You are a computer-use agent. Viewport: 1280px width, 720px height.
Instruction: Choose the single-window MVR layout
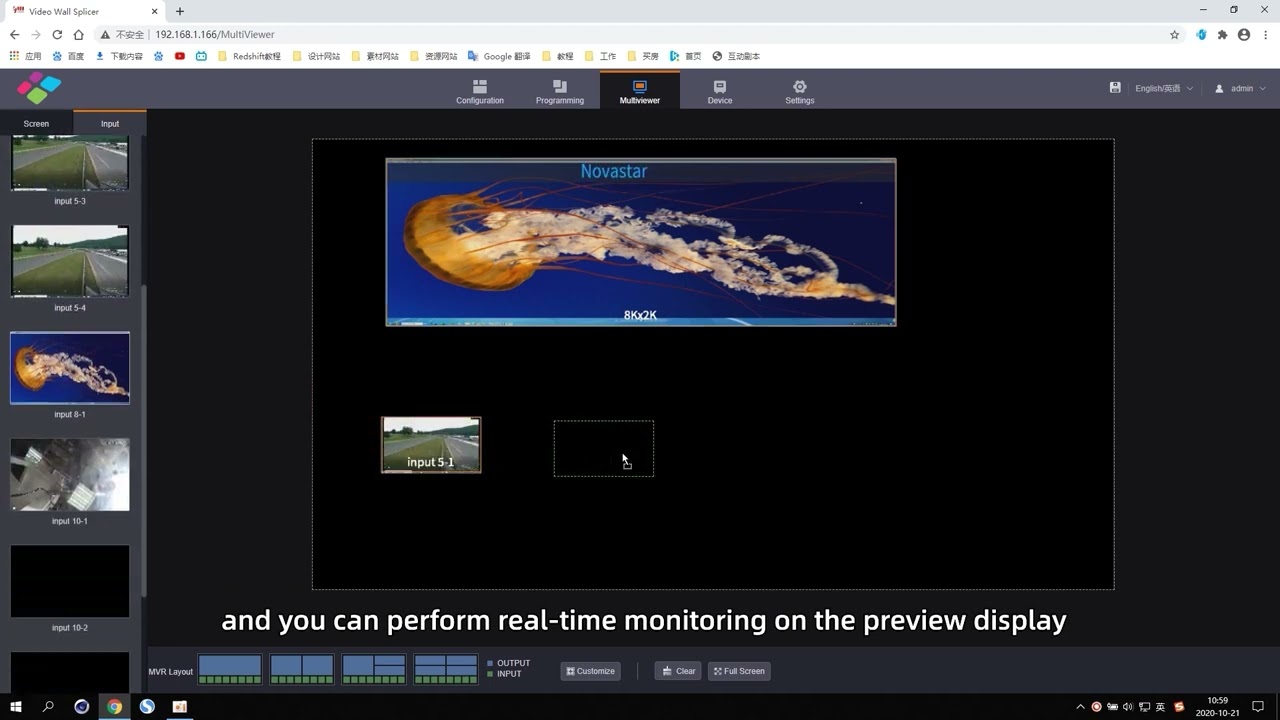point(230,670)
